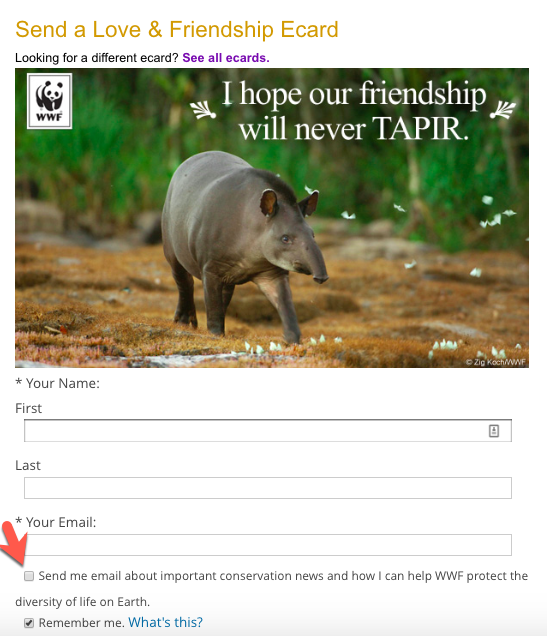Click the right flourish ornament beside the greeting
This screenshot has height=636, width=547.
point(503,110)
